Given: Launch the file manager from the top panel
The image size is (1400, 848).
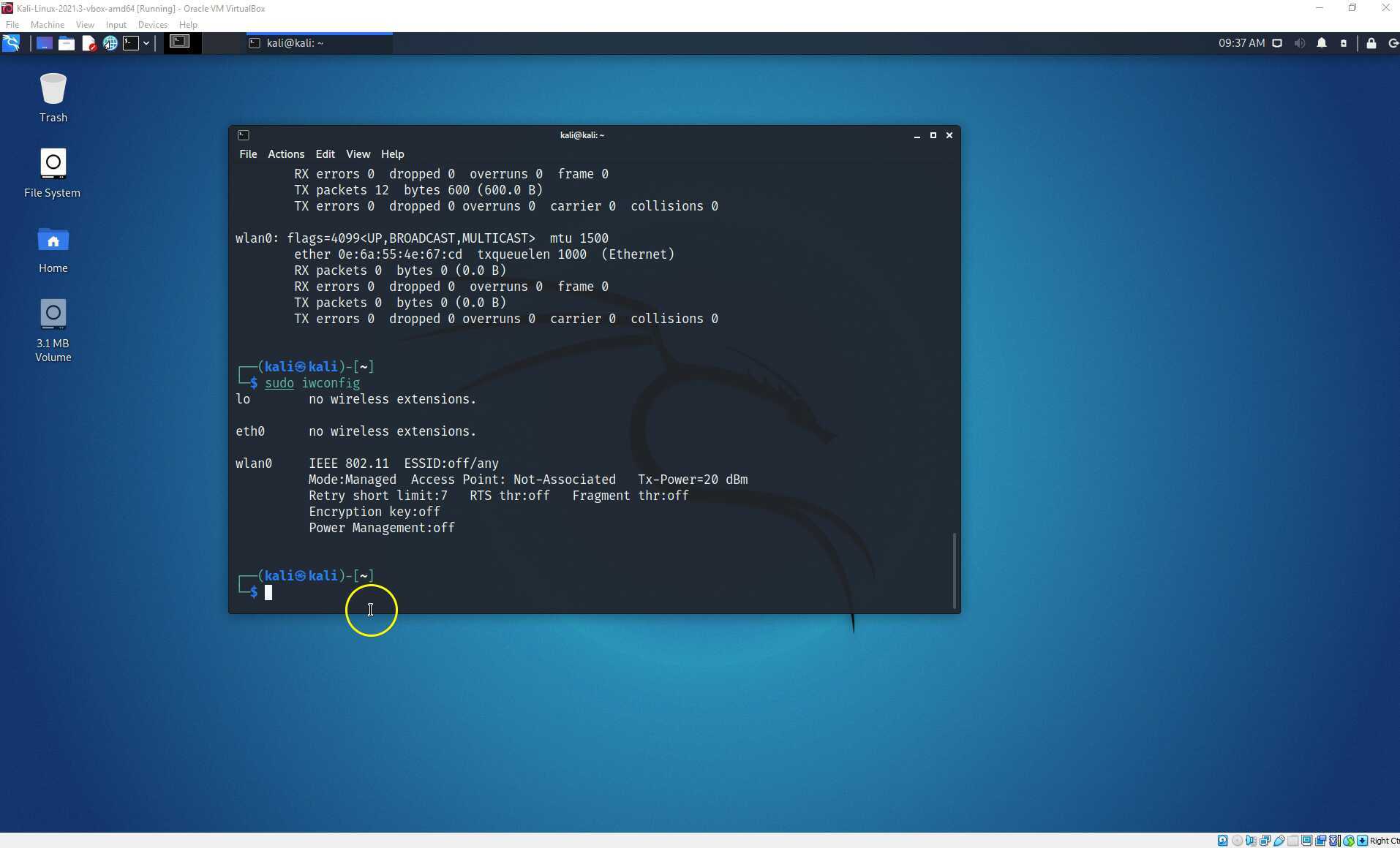Looking at the screenshot, I should (x=67, y=43).
